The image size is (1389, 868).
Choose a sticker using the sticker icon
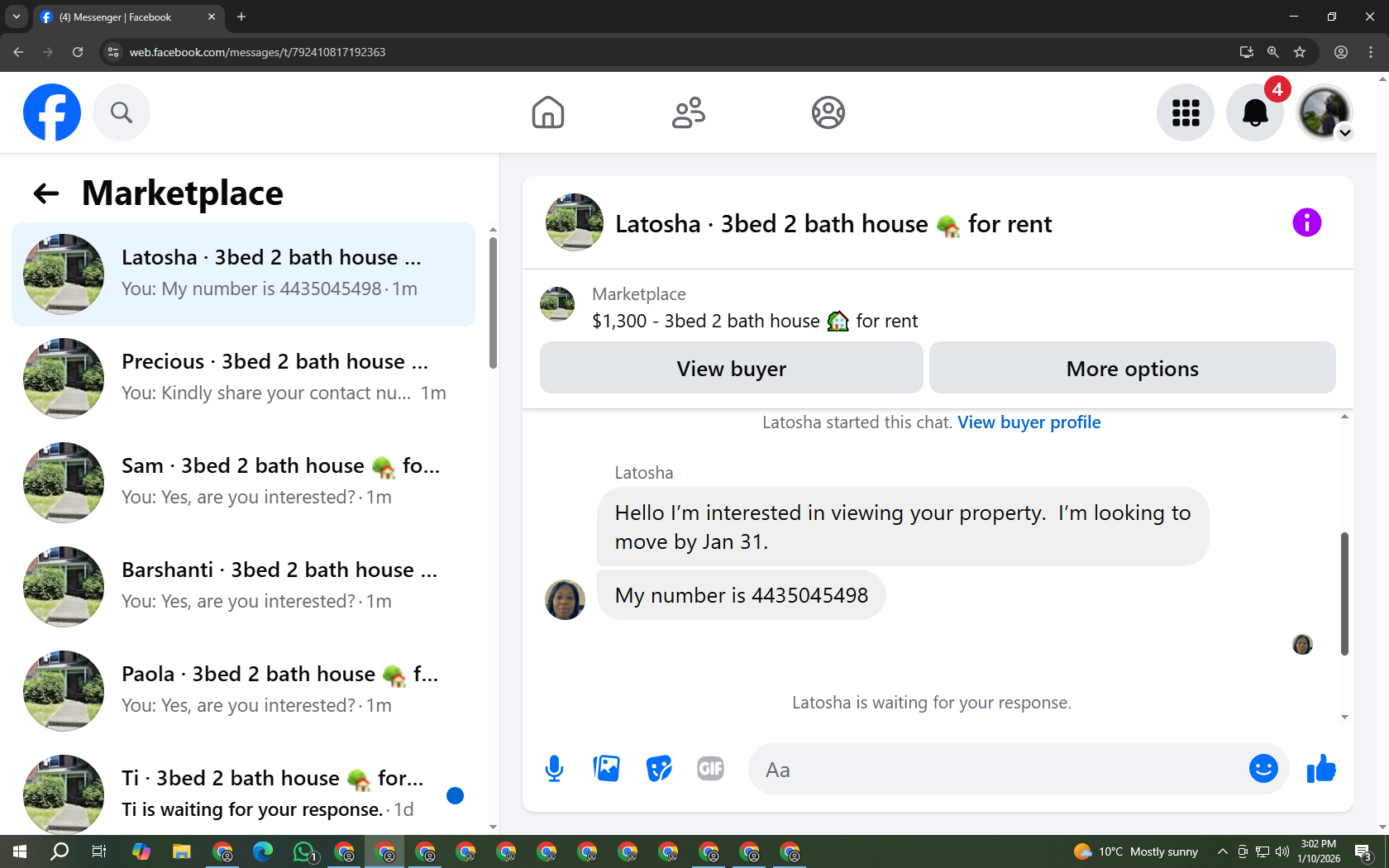click(659, 769)
